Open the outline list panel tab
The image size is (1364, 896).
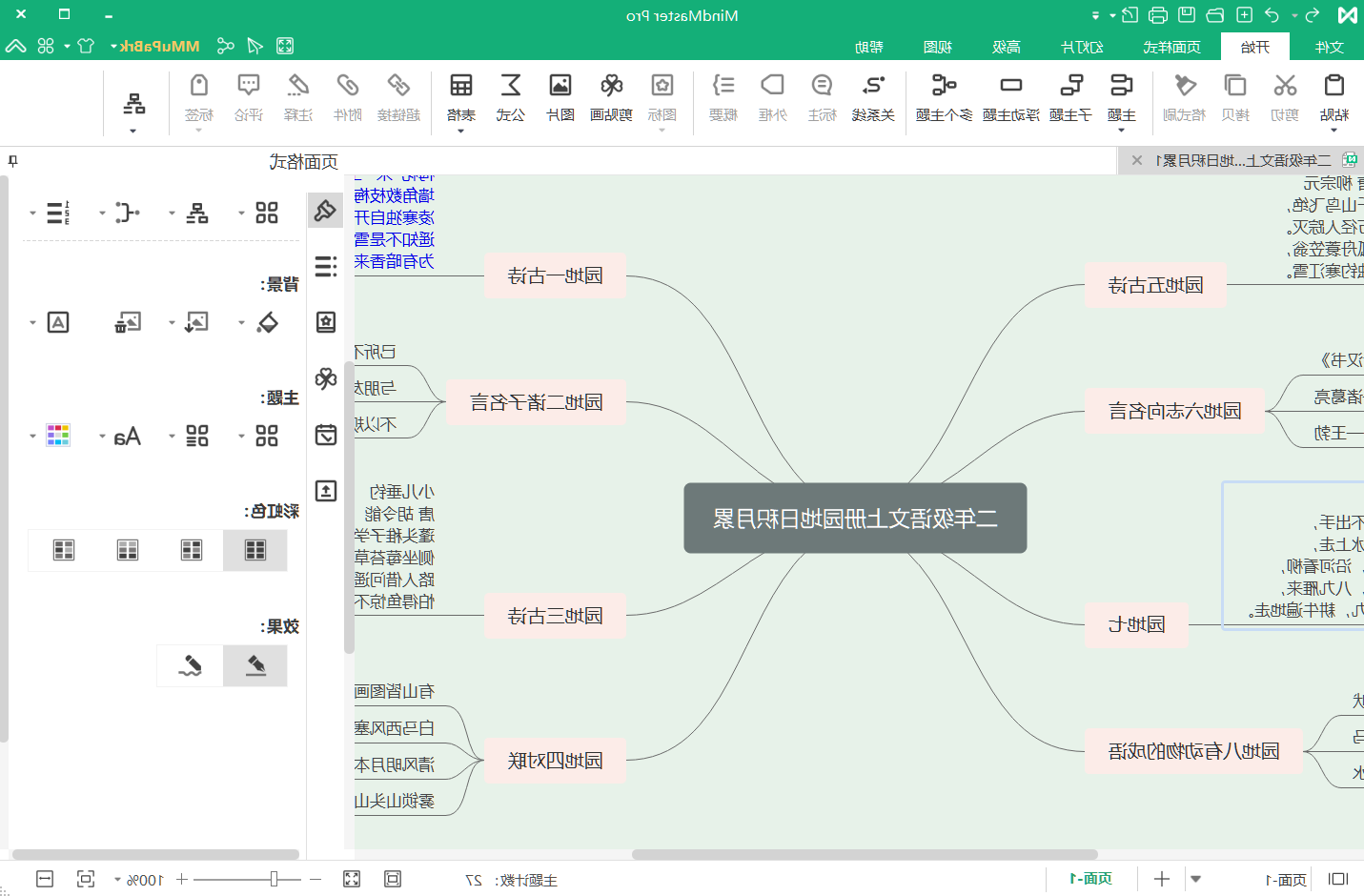326,266
